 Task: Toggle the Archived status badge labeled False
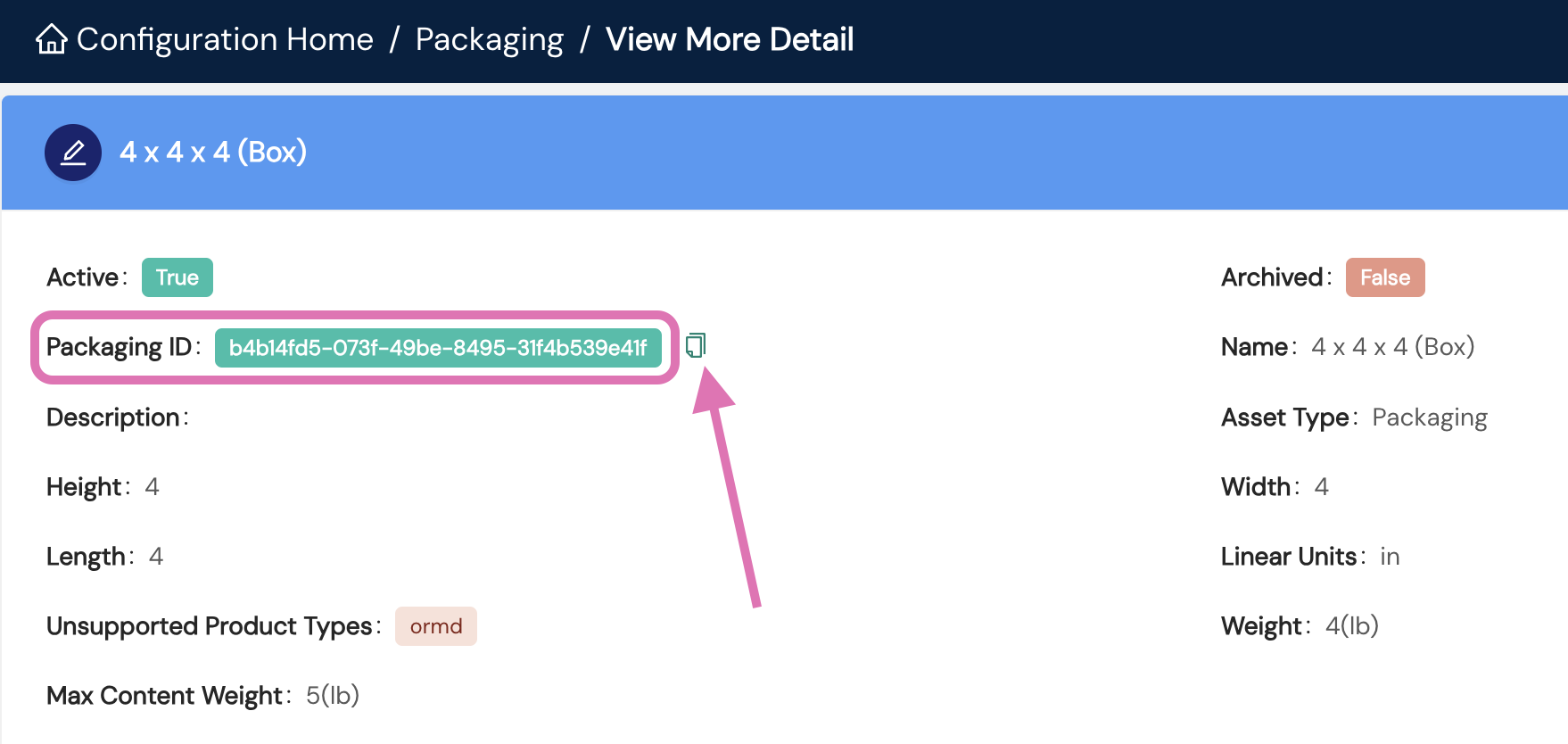(x=1384, y=277)
